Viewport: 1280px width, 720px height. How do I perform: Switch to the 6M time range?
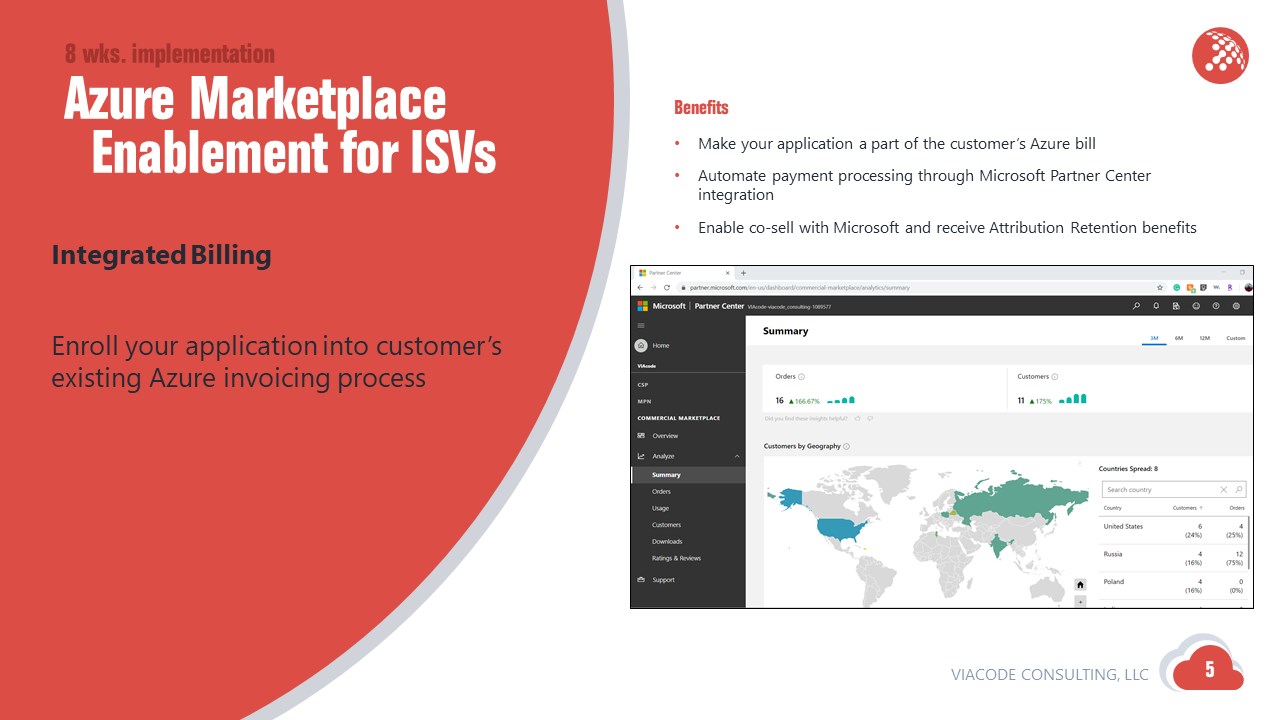(1179, 338)
